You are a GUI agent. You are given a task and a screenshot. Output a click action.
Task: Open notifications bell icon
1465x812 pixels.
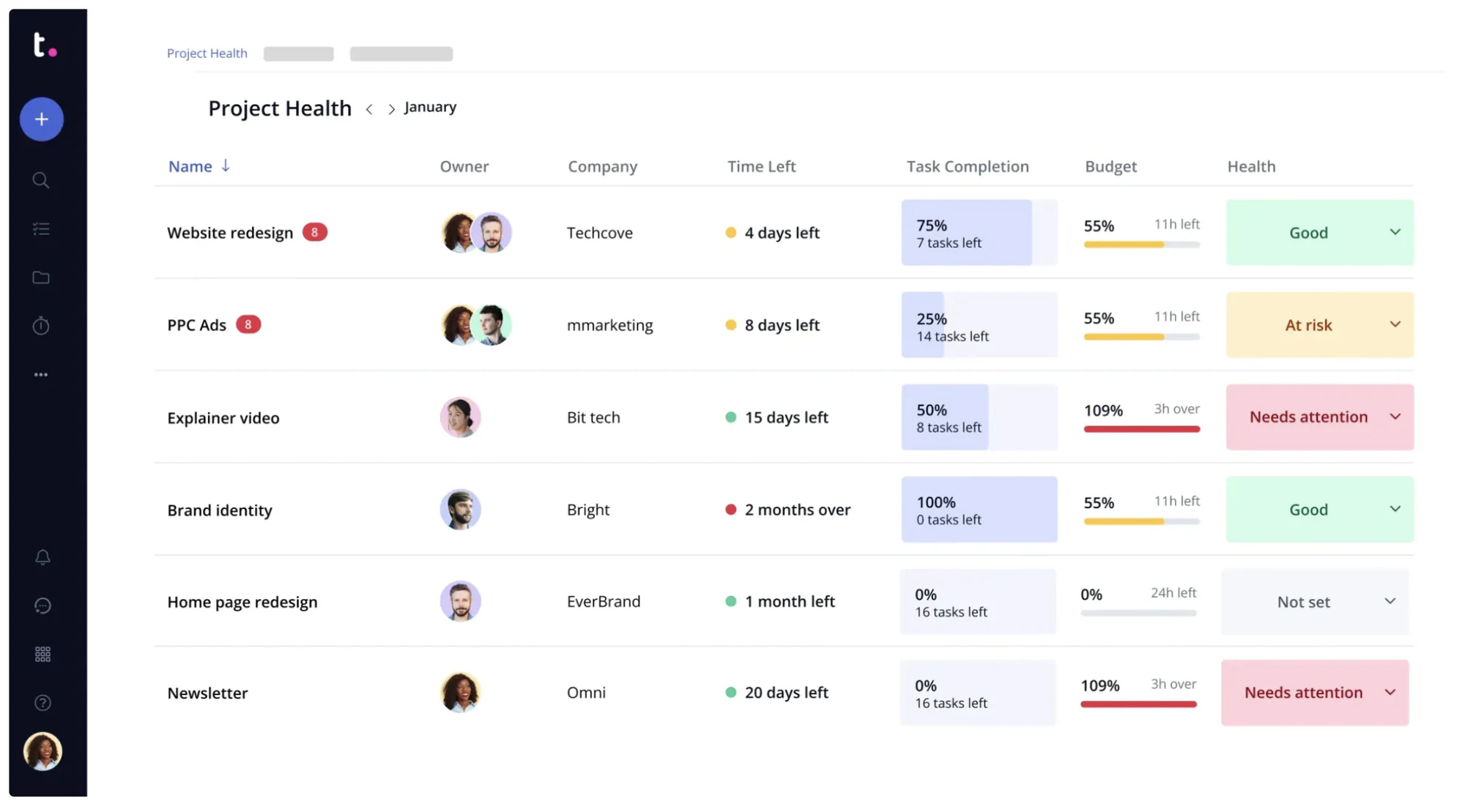click(42, 557)
